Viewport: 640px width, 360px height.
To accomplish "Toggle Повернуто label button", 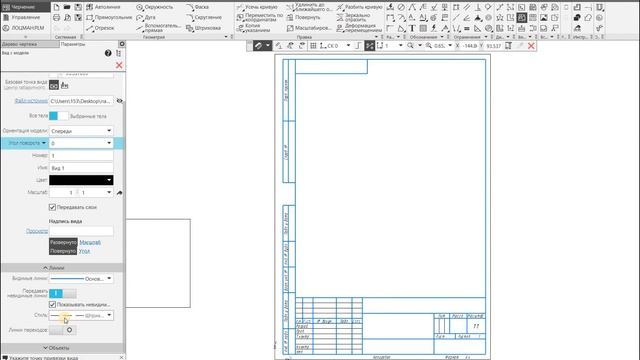I will (x=63, y=251).
